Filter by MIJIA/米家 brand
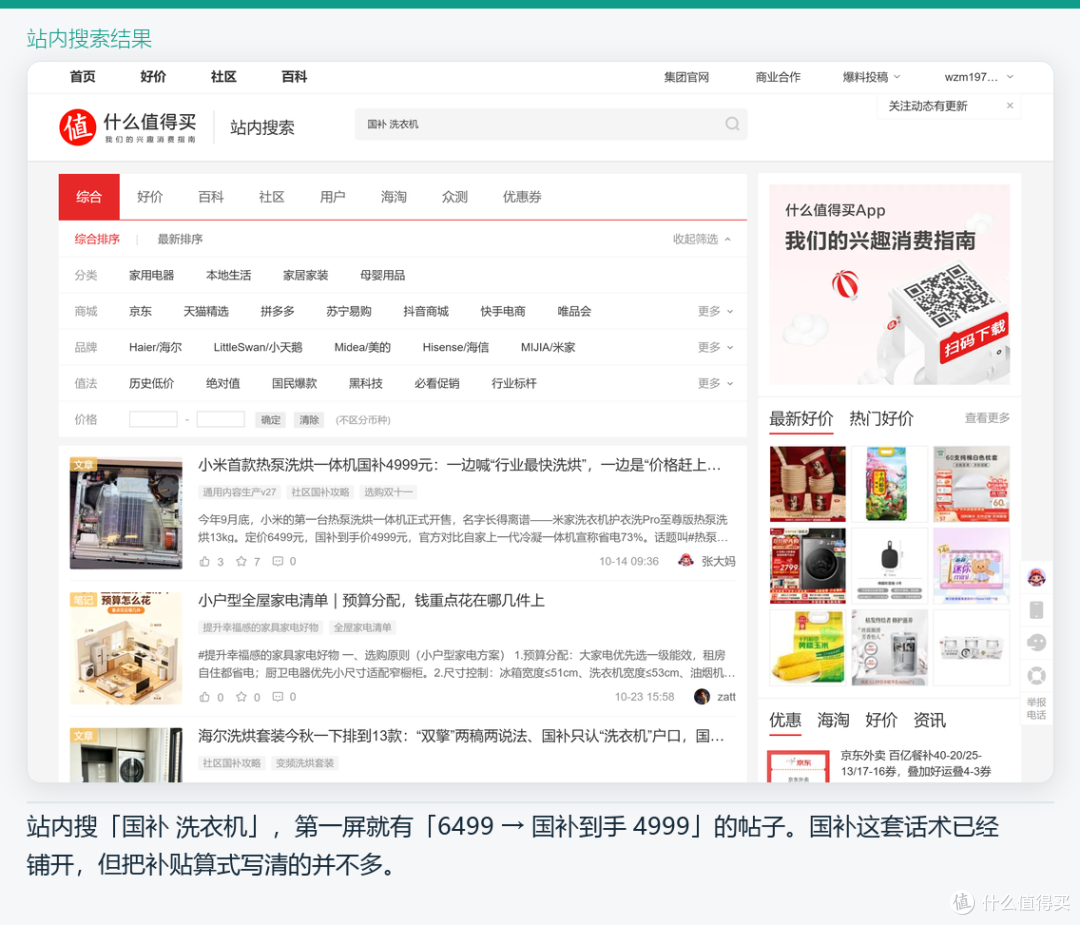 pyautogui.click(x=548, y=347)
